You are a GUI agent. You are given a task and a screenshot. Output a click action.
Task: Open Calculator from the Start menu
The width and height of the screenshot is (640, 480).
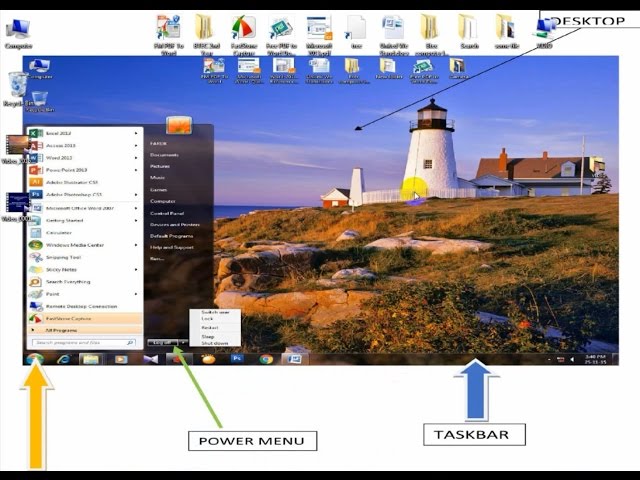point(84,233)
